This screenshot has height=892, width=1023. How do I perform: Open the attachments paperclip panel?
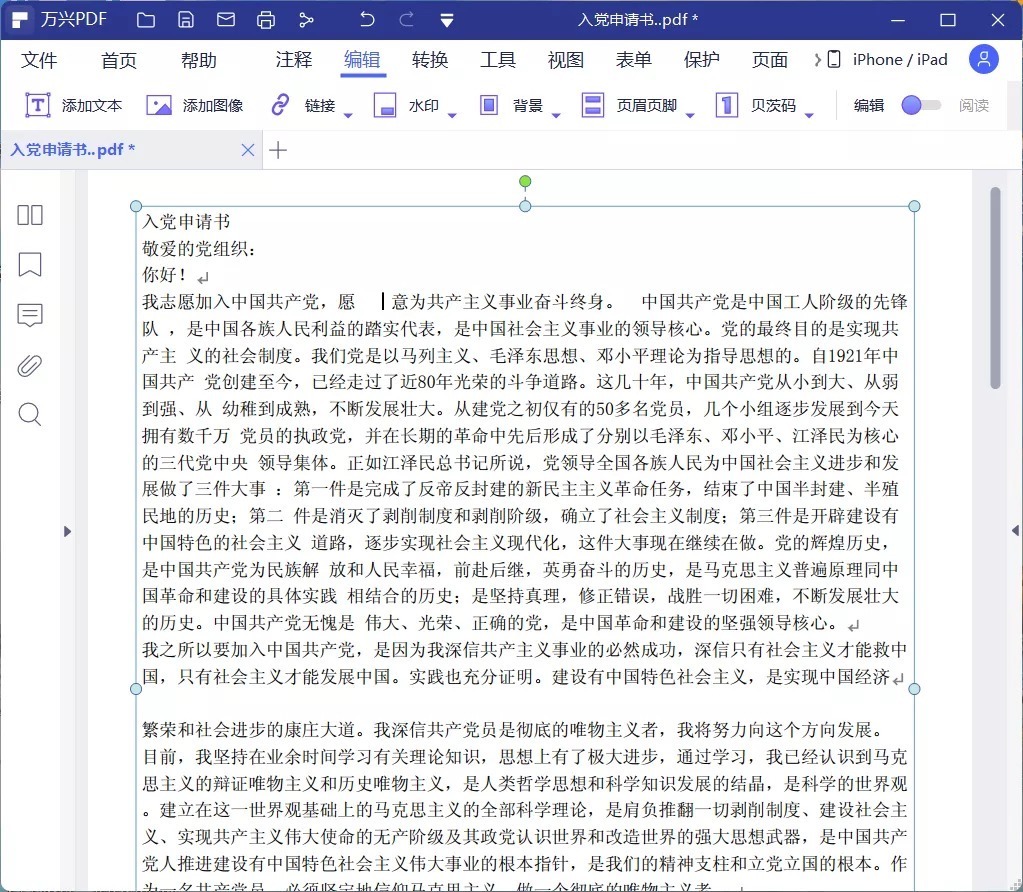pos(30,365)
